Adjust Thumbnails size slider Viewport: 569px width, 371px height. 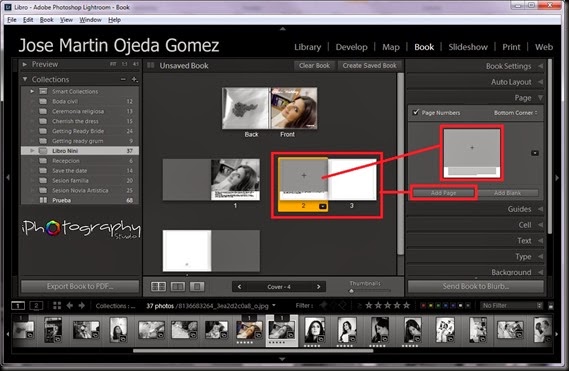(x=351, y=291)
